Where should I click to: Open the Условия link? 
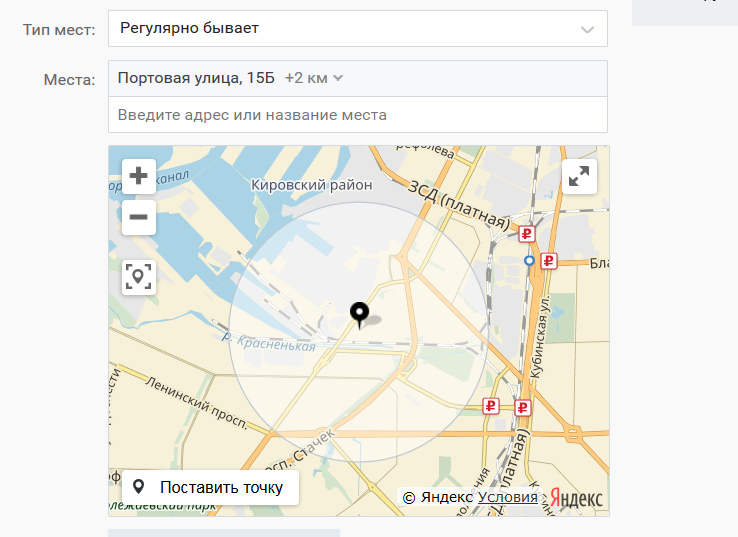click(507, 497)
